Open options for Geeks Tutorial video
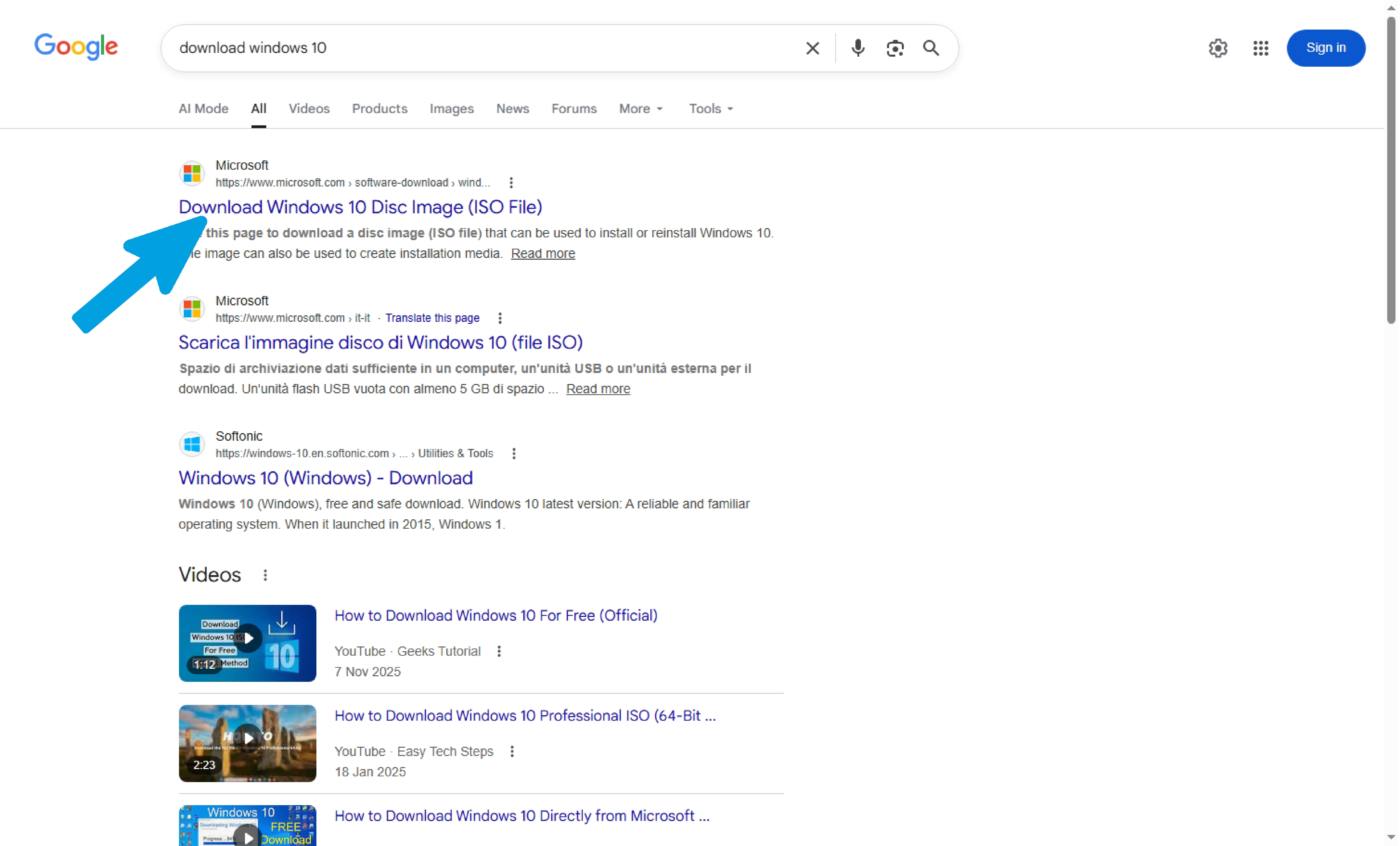This screenshot has width=1400, height=846. pyautogui.click(x=499, y=651)
